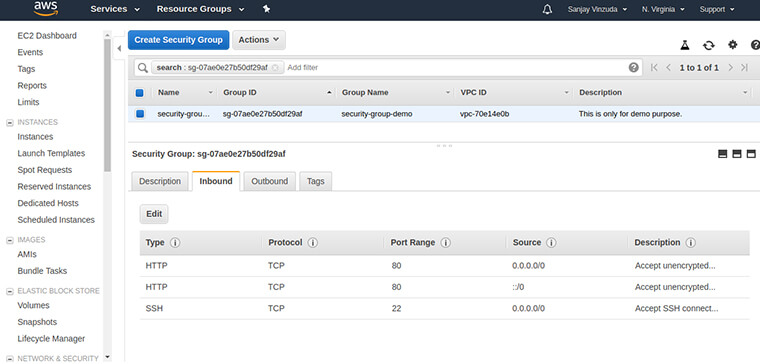Show info for the Port Range column
Screen dimensions: 760x364
(445, 243)
